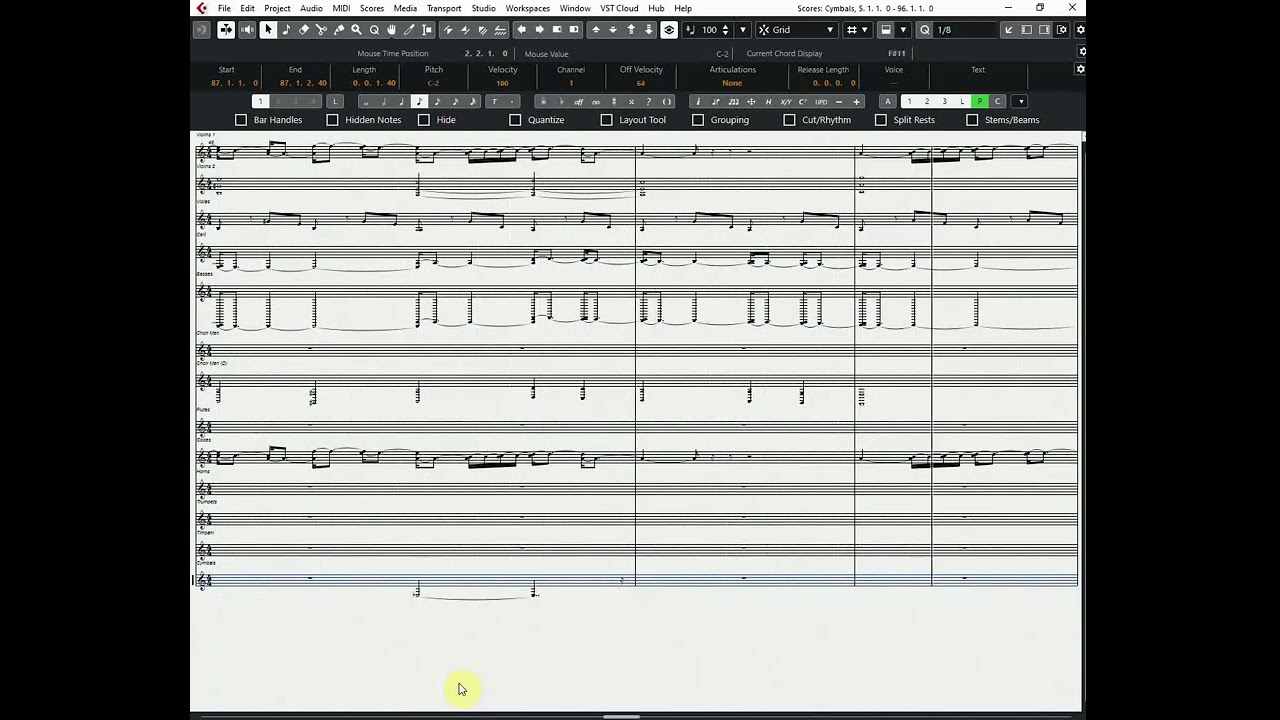Enable the Bar Handles checkbox

tap(241, 120)
